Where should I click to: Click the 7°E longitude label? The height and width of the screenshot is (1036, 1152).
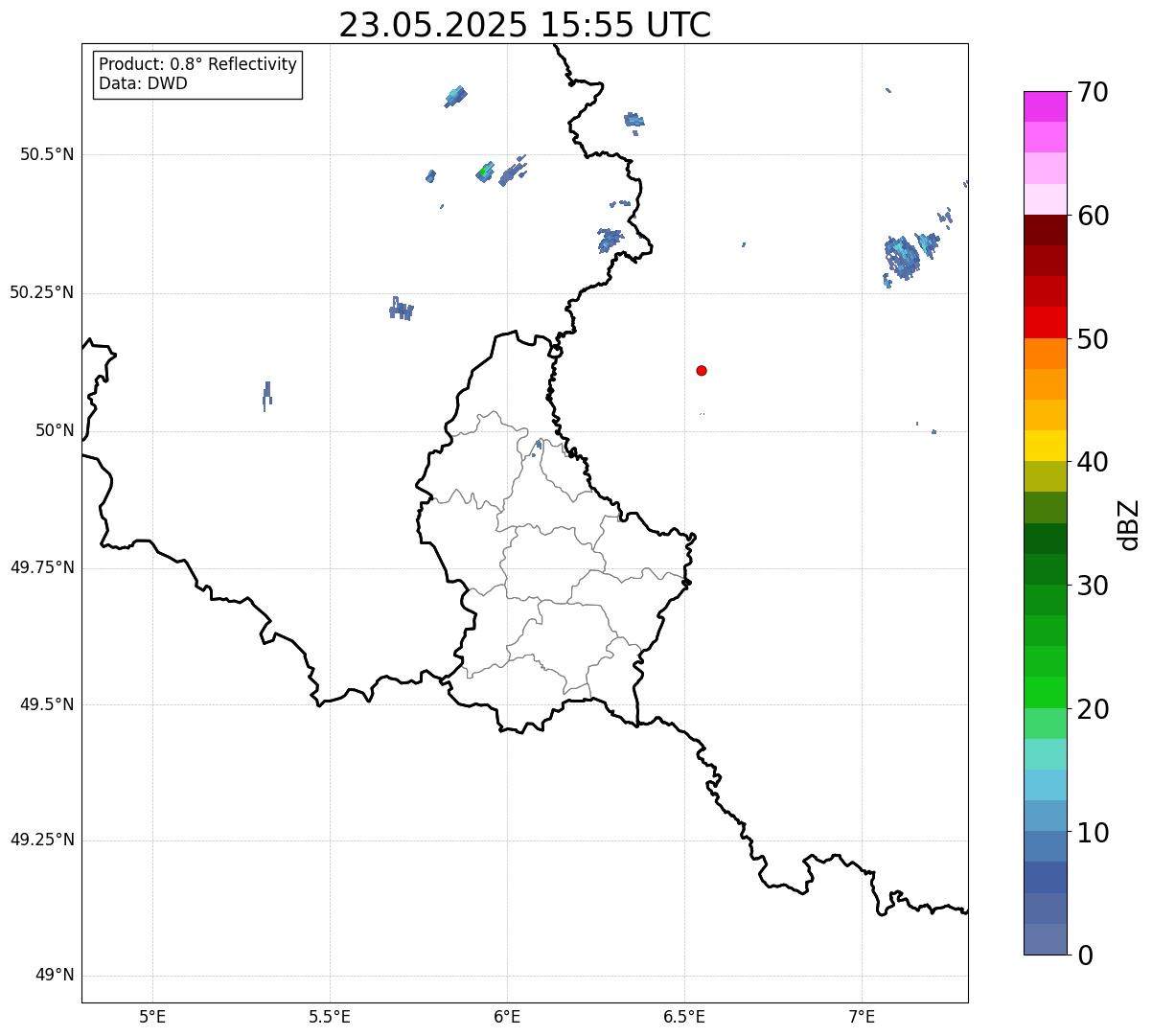click(863, 1017)
